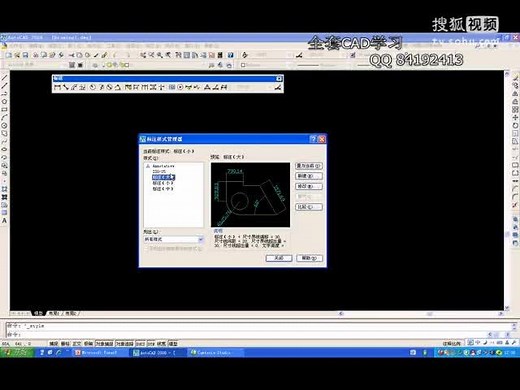This screenshot has height=390, width=520.
Task: Pick the Angular dimension tool
Action: pos(117,88)
